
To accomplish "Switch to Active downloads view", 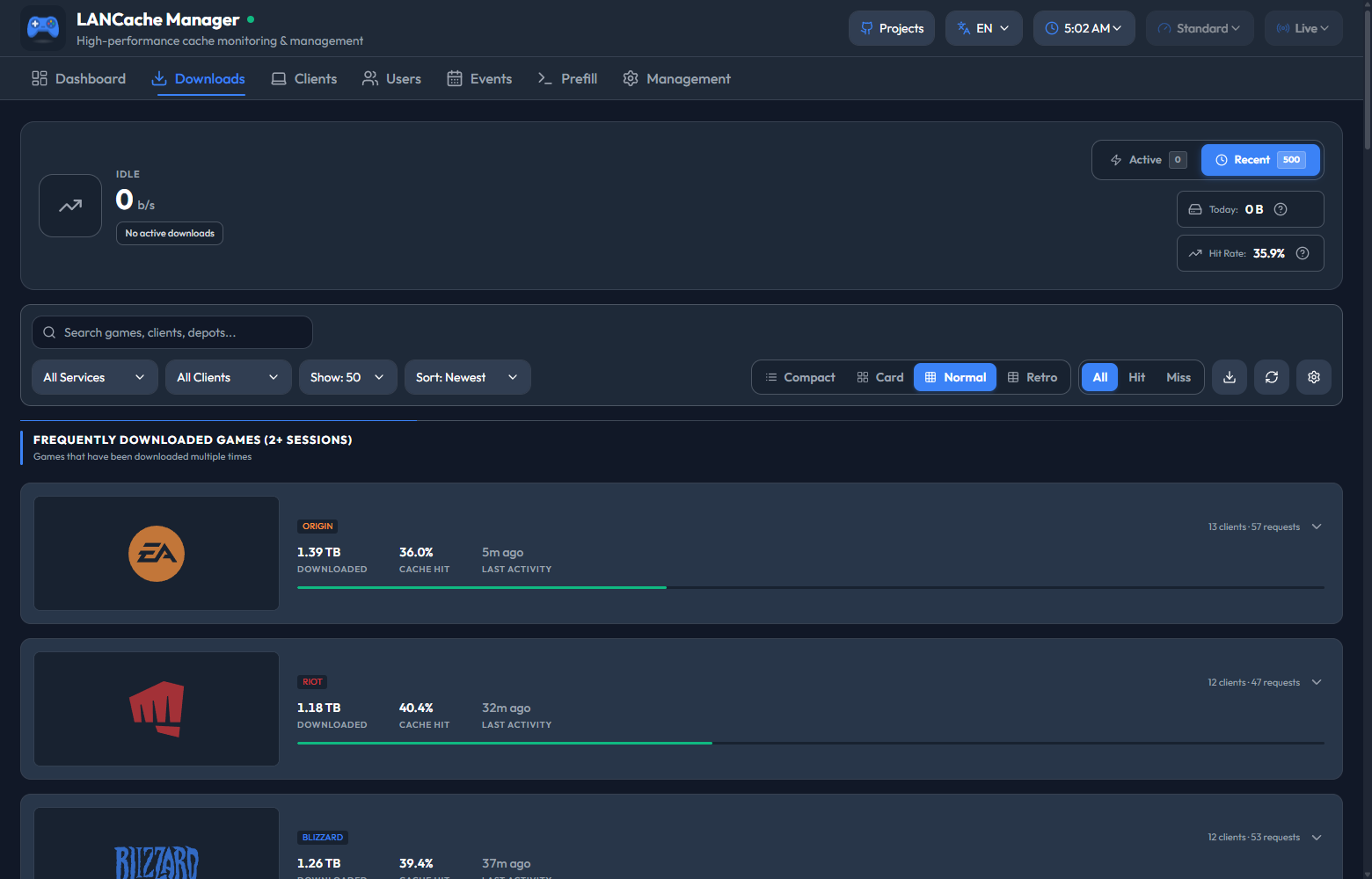I will [1148, 160].
